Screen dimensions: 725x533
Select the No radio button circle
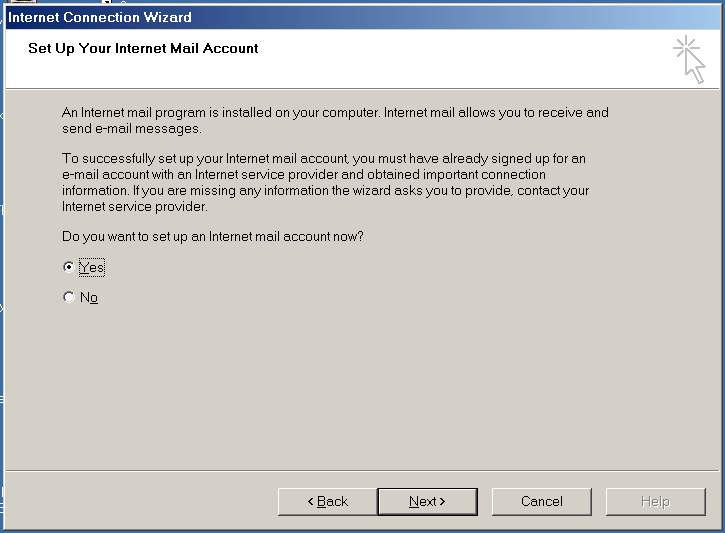pos(68,297)
